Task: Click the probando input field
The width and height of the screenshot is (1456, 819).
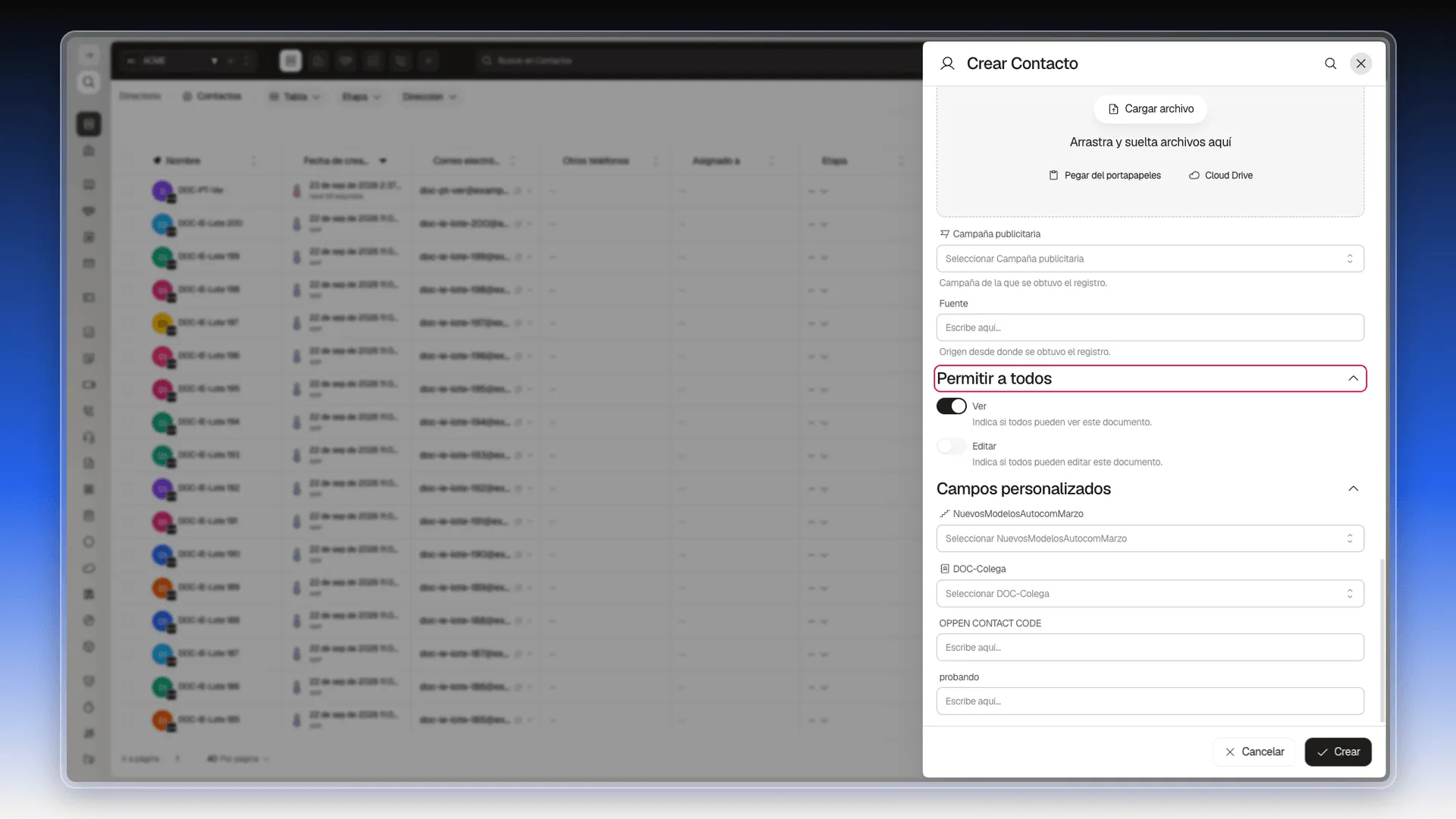Action: (1150, 701)
